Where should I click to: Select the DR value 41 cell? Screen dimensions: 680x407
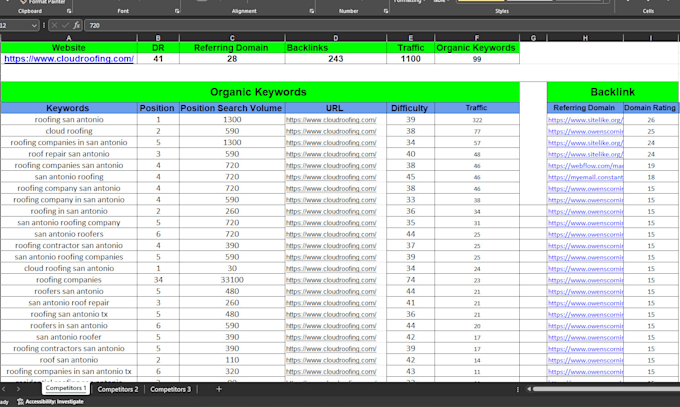coord(158,59)
